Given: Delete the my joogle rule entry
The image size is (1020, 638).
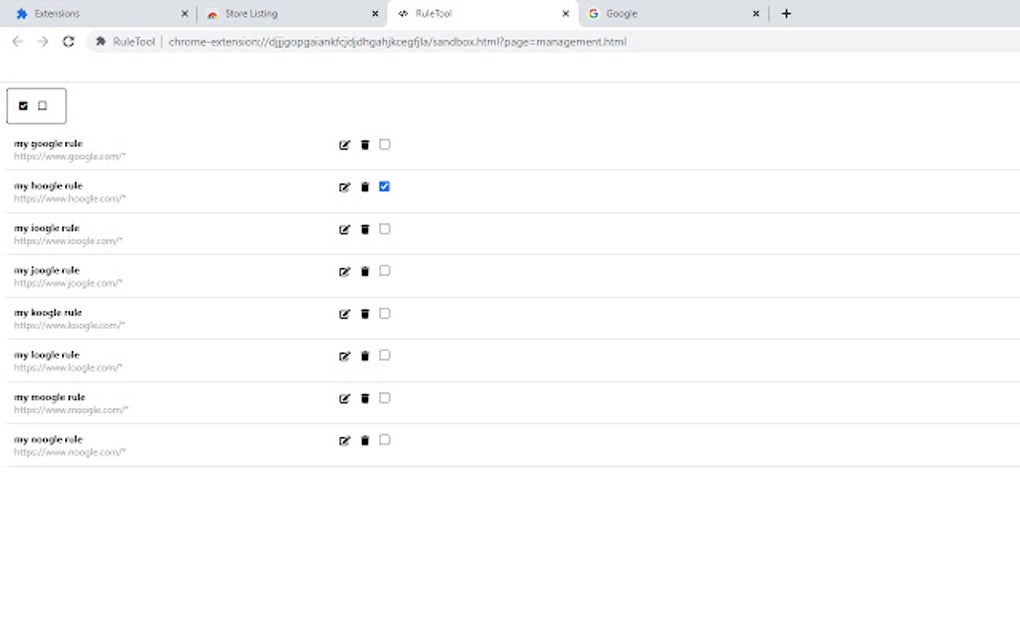Looking at the screenshot, I should point(365,272).
